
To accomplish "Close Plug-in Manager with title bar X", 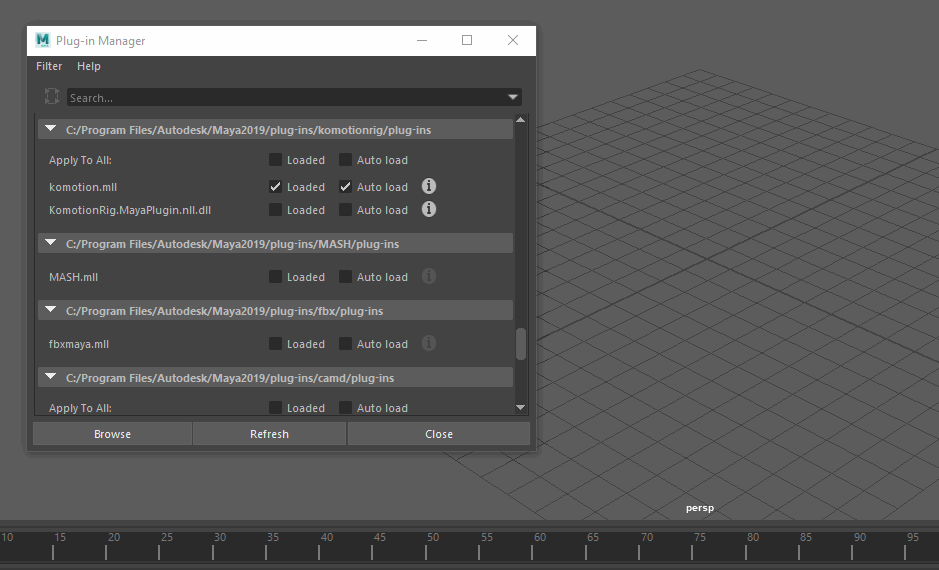I will click(513, 40).
